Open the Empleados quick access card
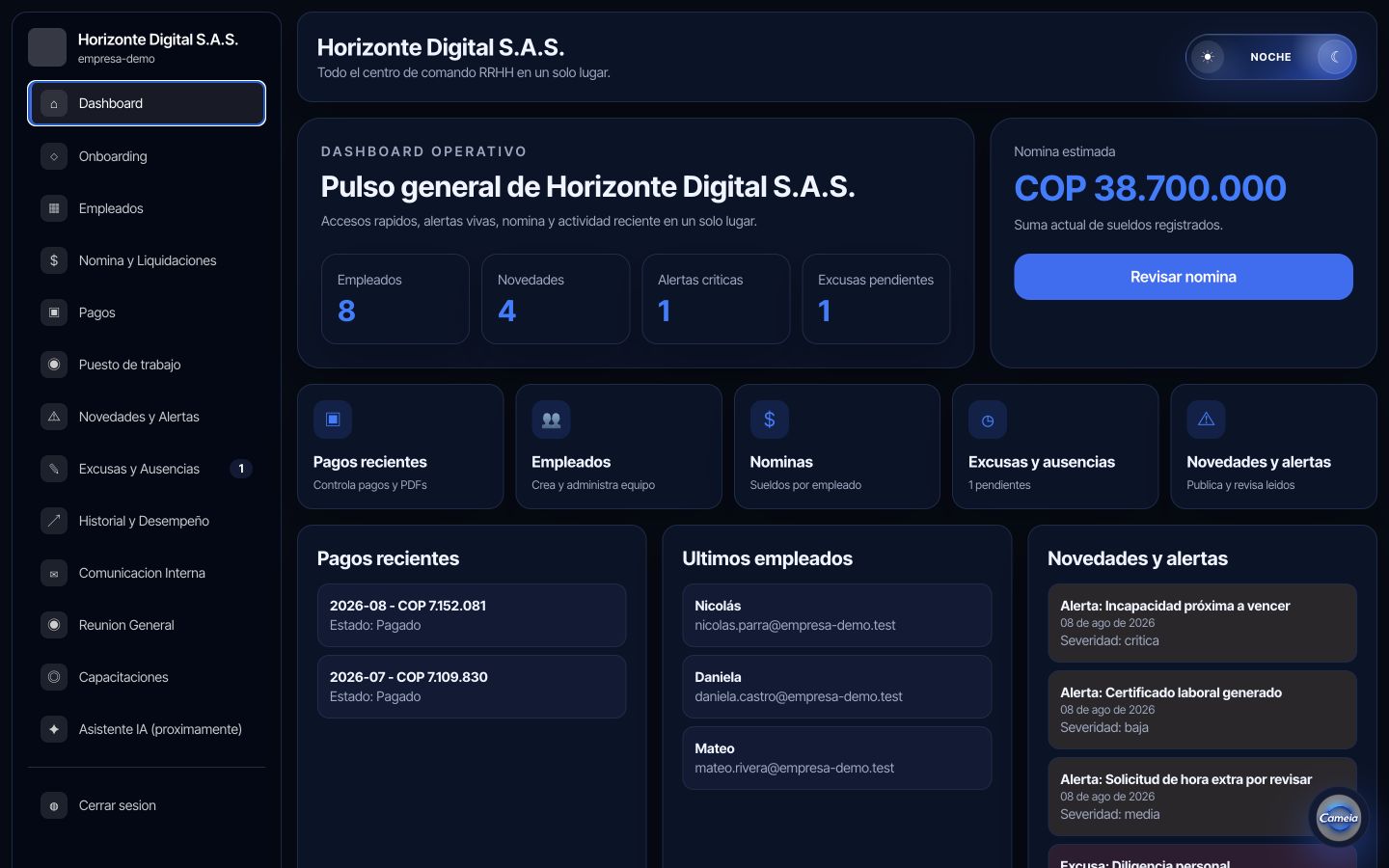 (x=619, y=447)
